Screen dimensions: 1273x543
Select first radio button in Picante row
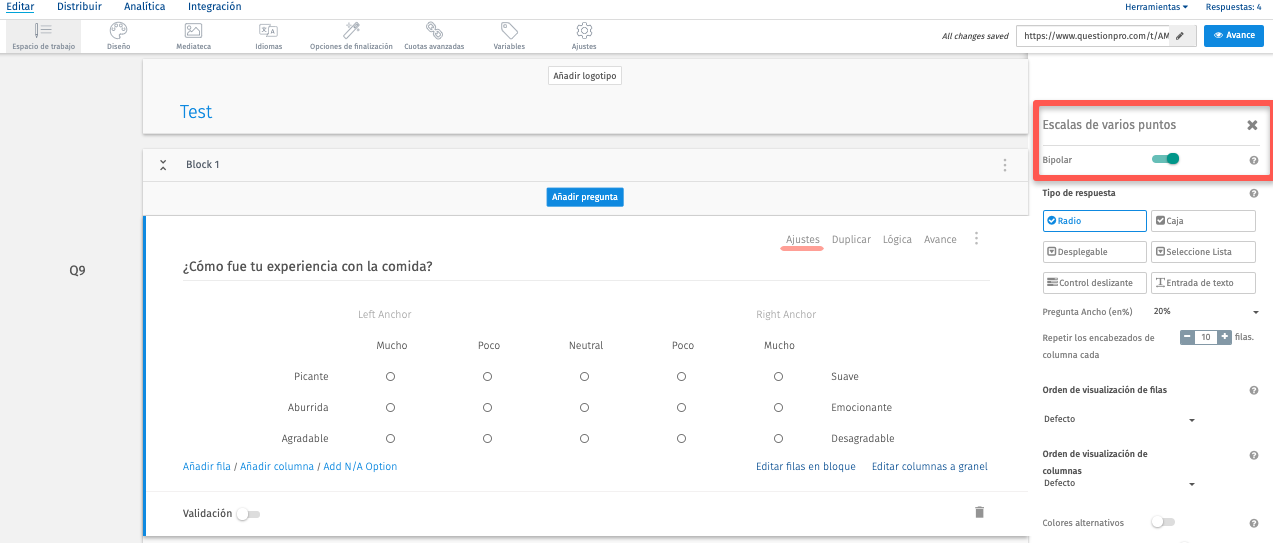391,377
